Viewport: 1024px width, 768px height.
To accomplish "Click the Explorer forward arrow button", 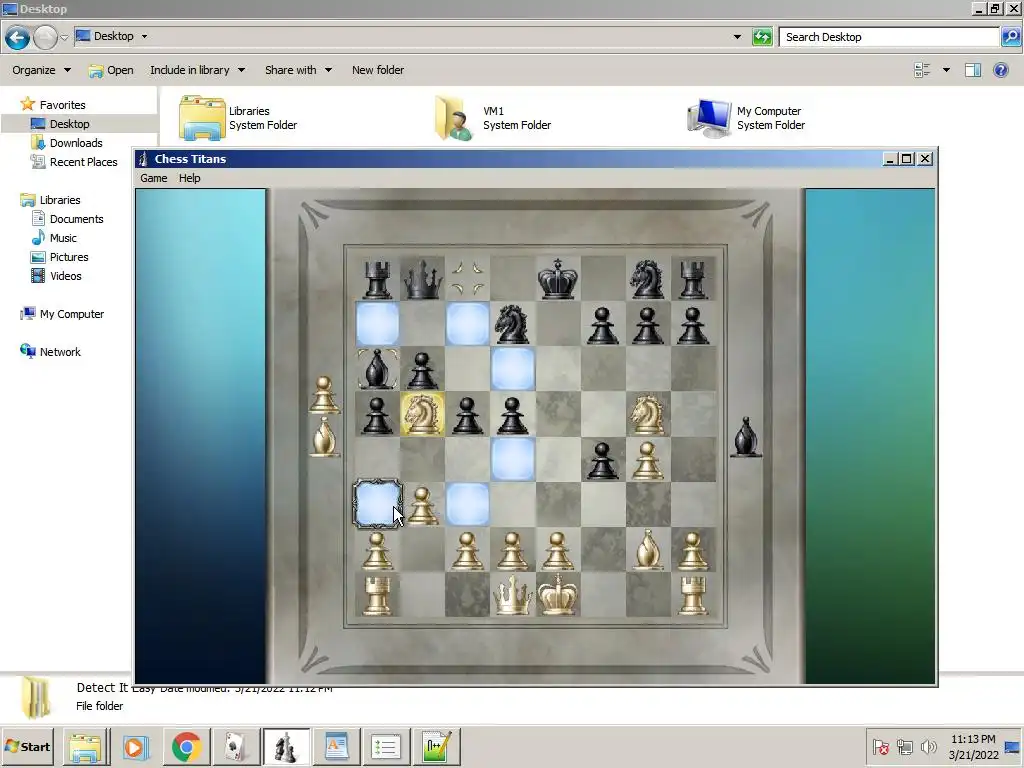I will [45, 37].
